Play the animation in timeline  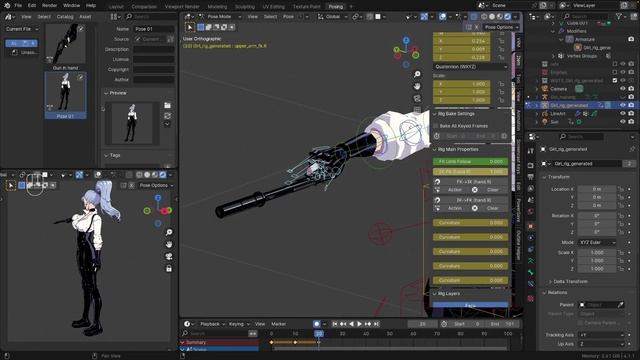tap(359, 324)
